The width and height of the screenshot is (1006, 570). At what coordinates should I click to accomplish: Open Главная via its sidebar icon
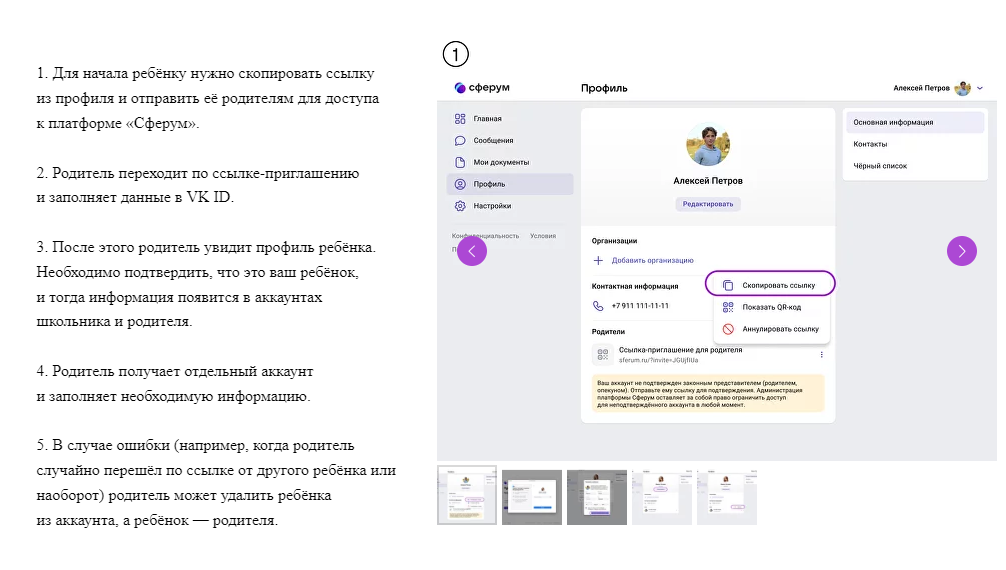(x=460, y=119)
